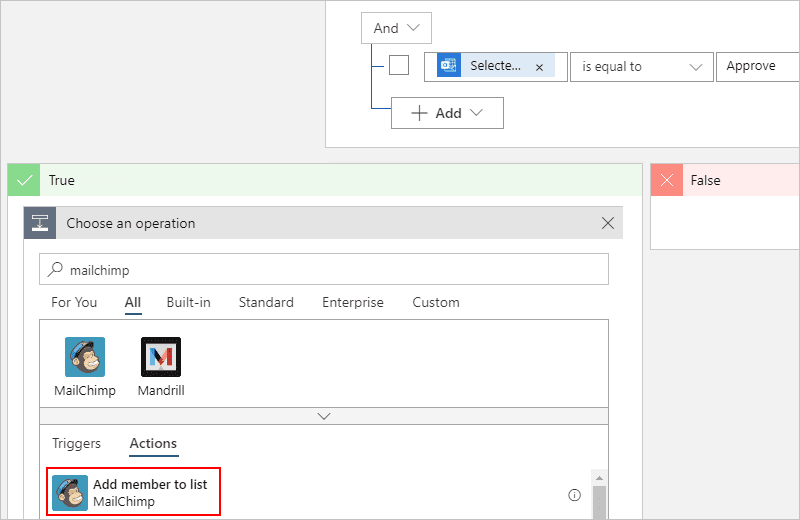Tick the condition row checkbox
Image resolution: width=800 pixels, height=520 pixels.
point(399,65)
